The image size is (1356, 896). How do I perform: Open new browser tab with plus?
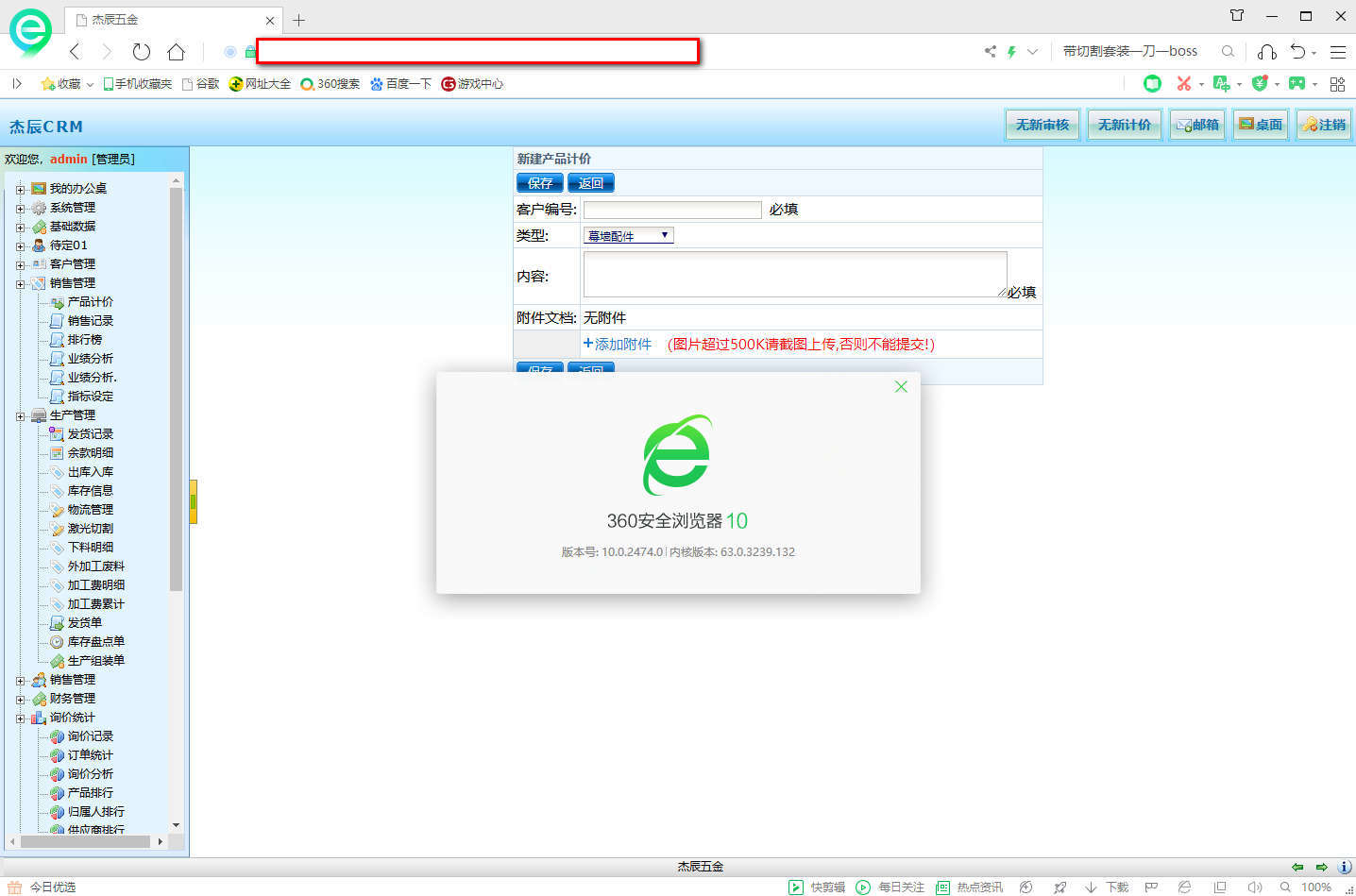[x=298, y=20]
